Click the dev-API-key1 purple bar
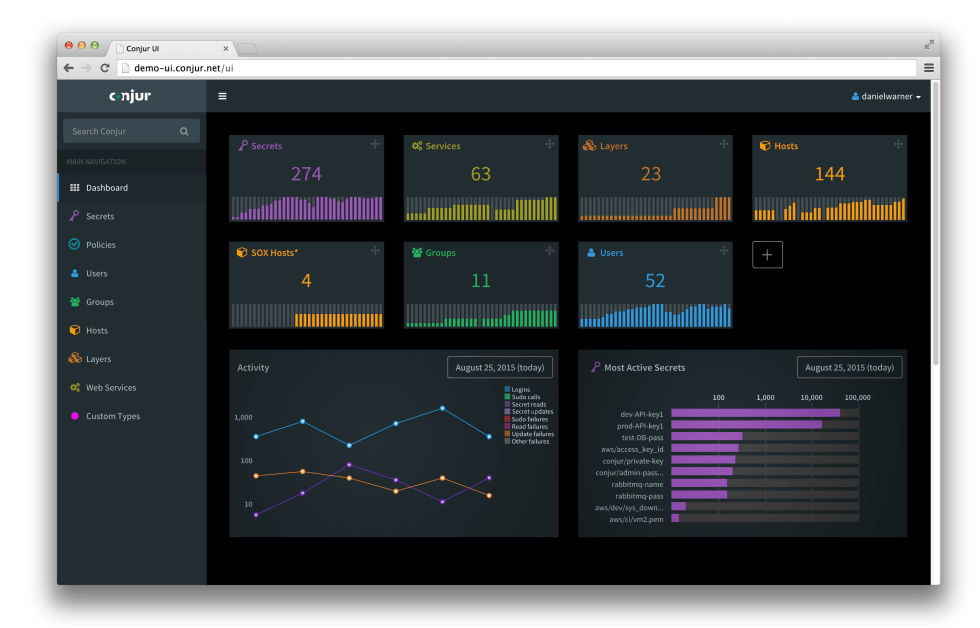The height and width of the screenshot is (628, 980). [x=755, y=413]
